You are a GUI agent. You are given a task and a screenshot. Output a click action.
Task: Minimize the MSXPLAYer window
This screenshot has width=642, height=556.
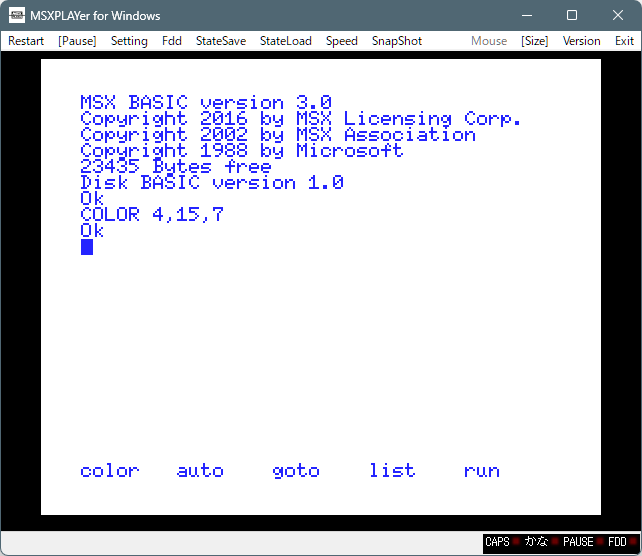click(x=527, y=16)
